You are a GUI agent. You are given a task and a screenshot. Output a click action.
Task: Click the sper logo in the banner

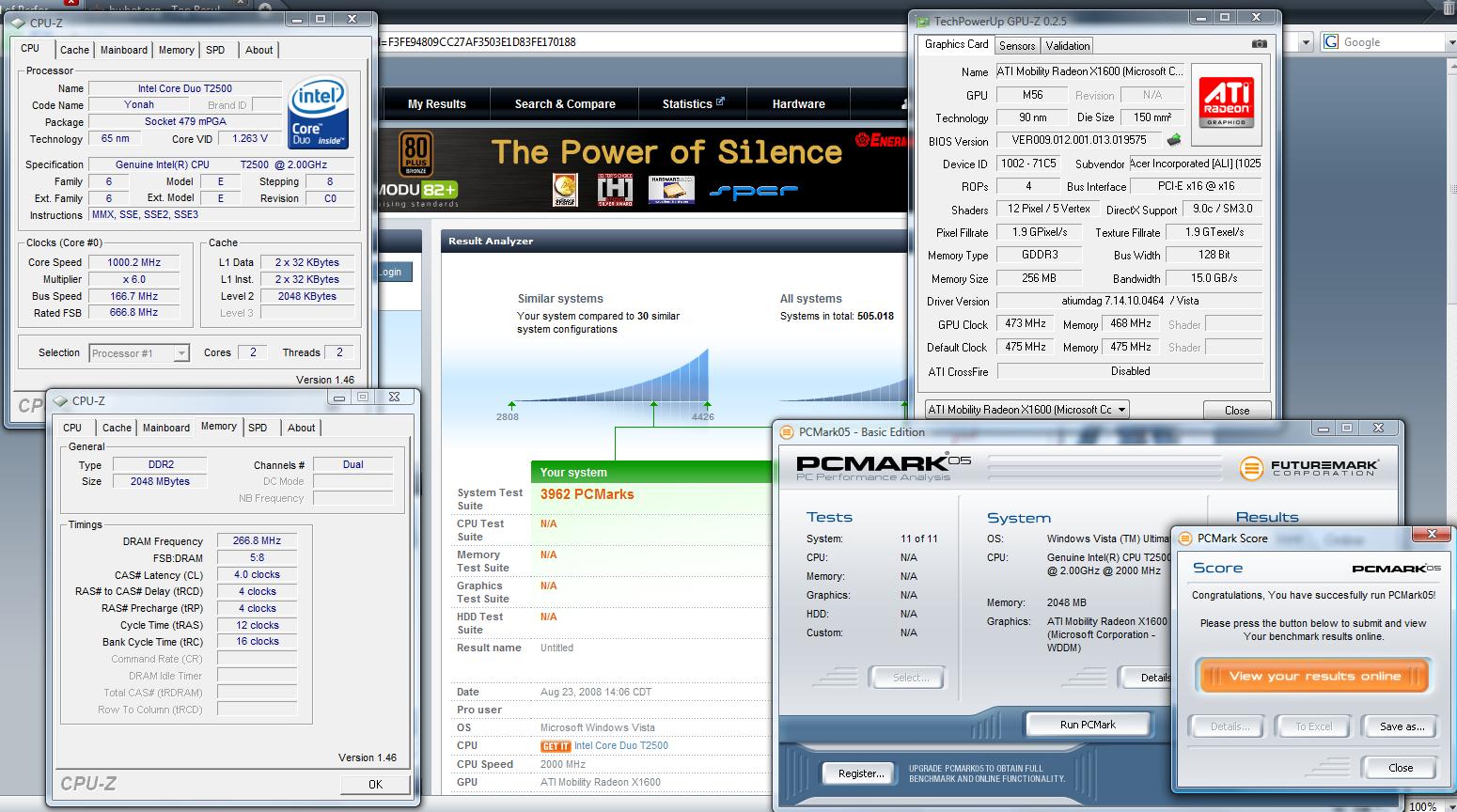[x=752, y=191]
